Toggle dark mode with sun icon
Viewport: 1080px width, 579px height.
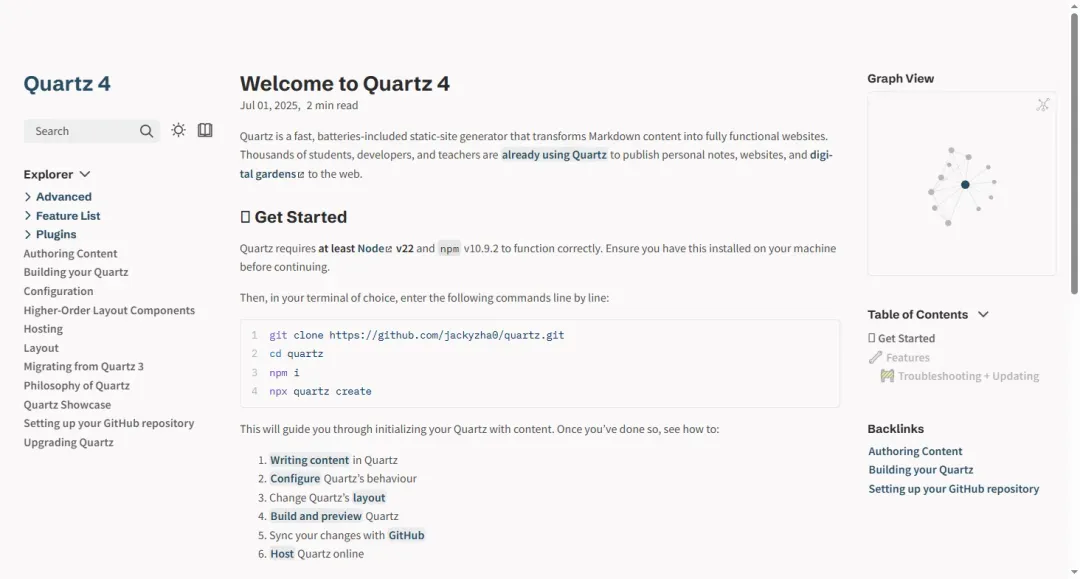(178, 130)
